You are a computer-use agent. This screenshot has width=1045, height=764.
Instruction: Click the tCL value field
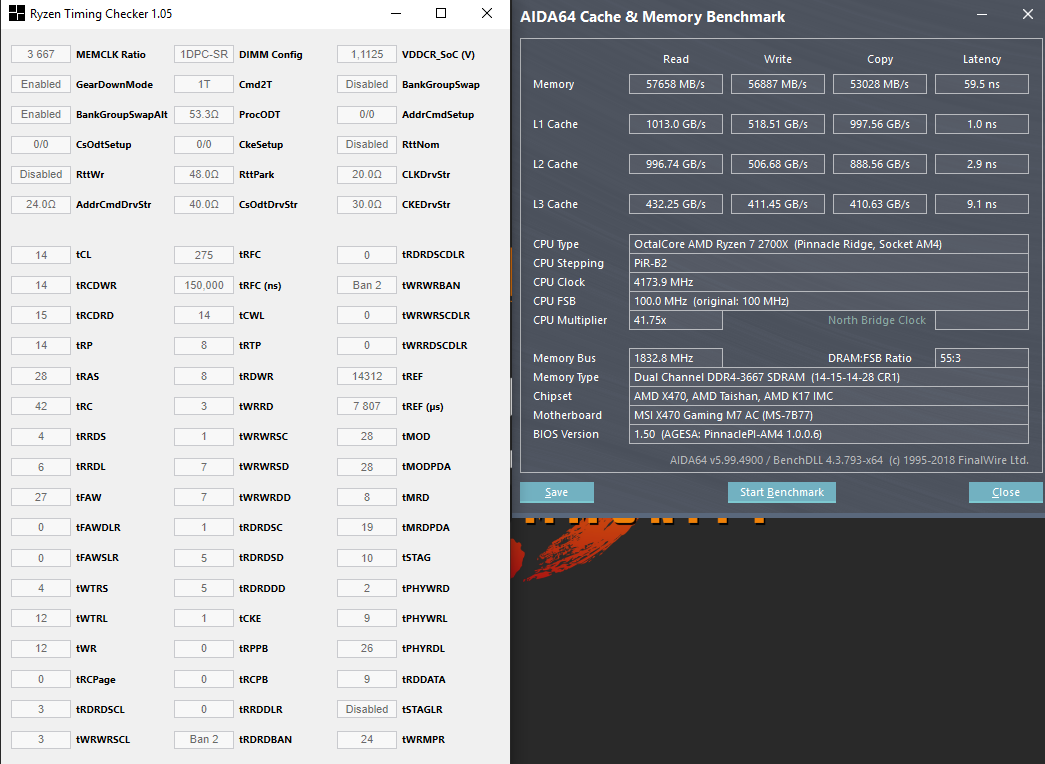click(x=41, y=255)
